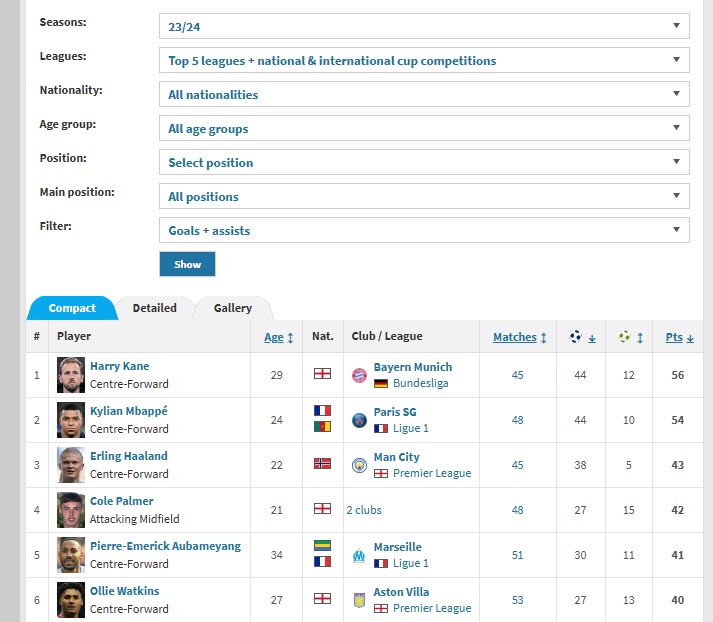Click Cole Palmer's player photo thumbnail
Viewport: 713px width, 622px height.
(72, 509)
